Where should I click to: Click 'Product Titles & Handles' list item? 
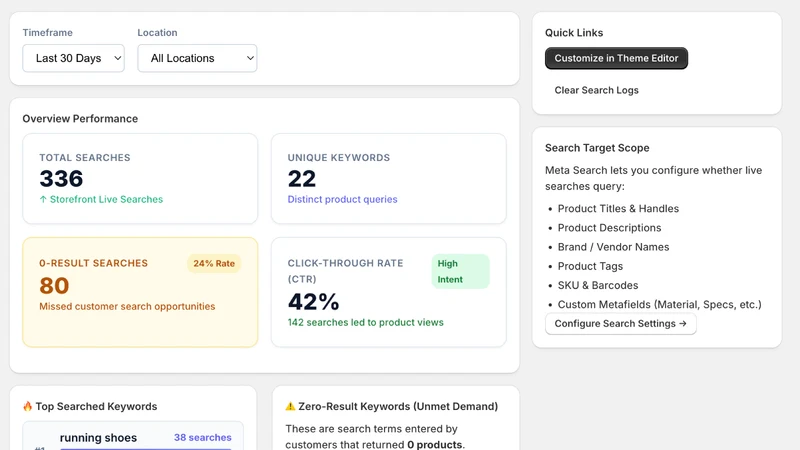point(618,209)
